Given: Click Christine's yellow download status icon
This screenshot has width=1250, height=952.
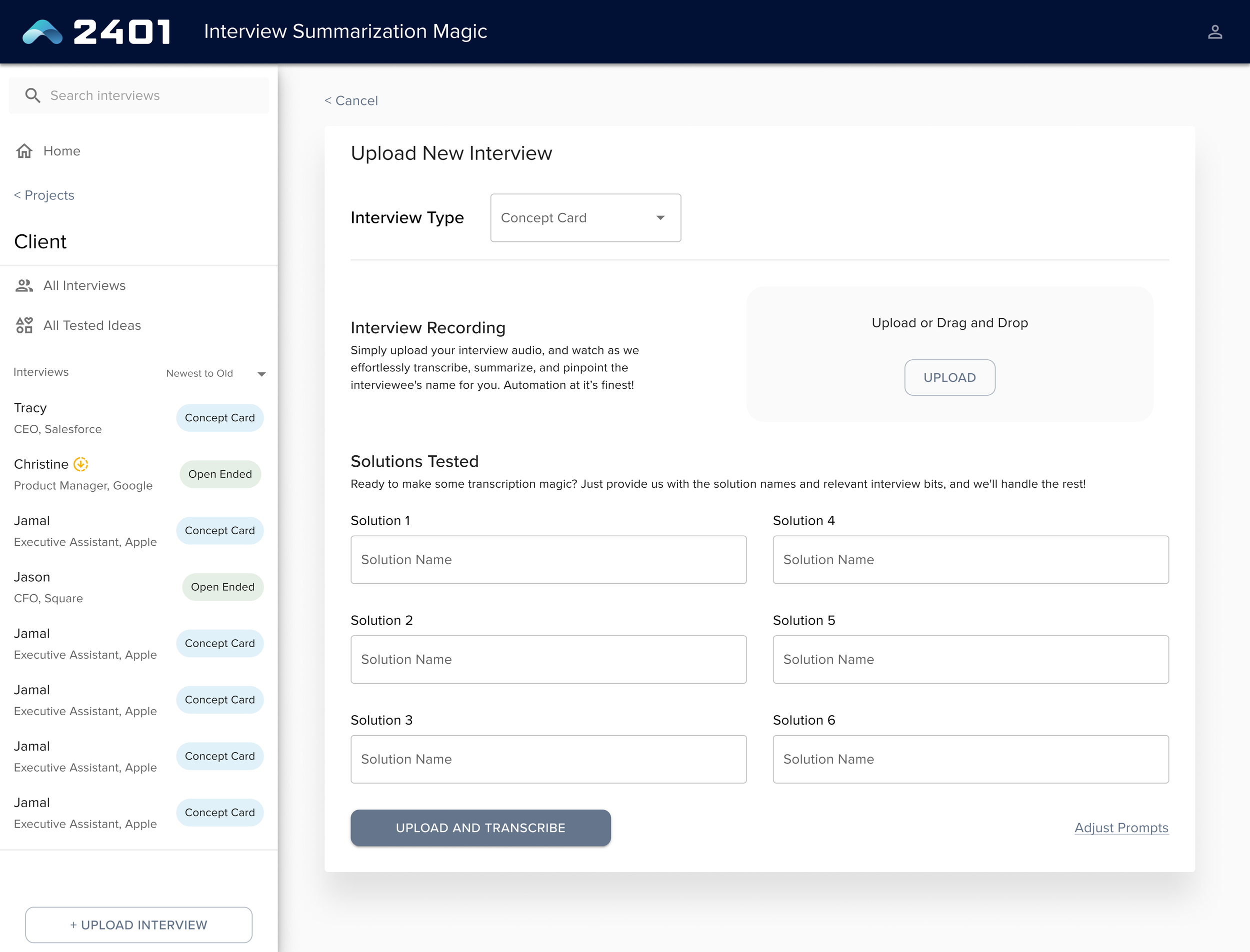Looking at the screenshot, I should pos(81,464).
